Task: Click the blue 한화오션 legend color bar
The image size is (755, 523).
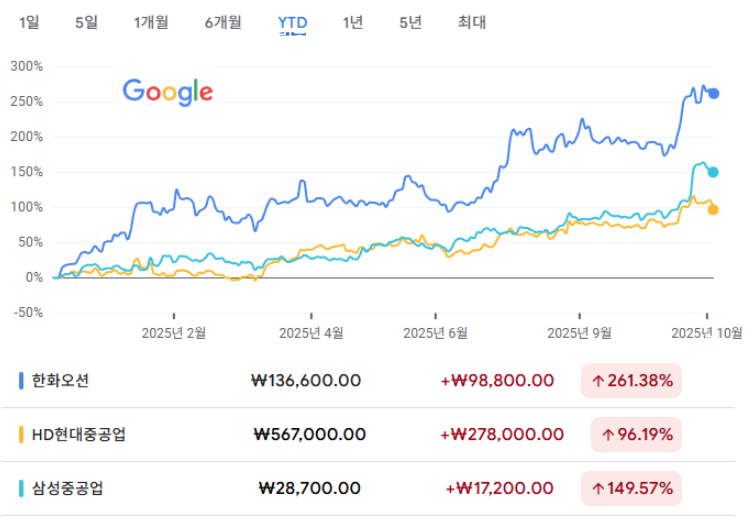Action: 22,380
